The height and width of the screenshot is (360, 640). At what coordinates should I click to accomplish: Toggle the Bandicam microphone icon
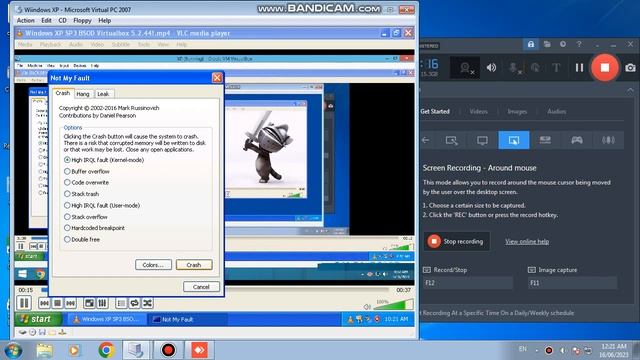click(x=514, y=68)
